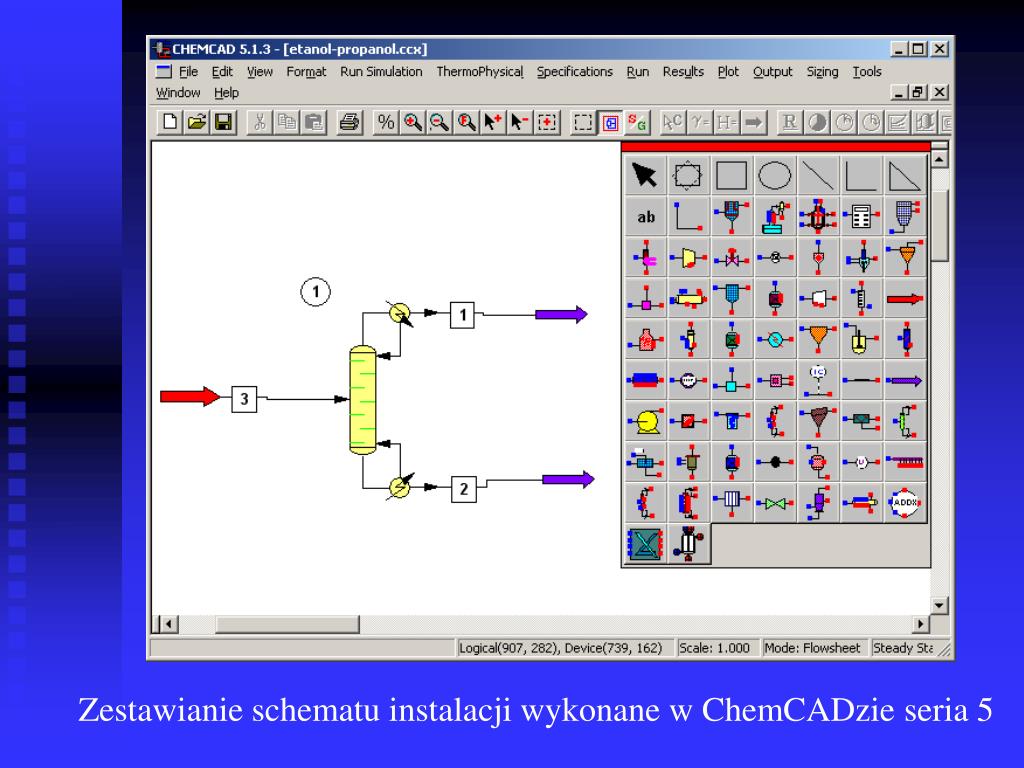This screenshot has width=1024, height=768.
Task: Select the diagonal line tool in palette
Action: pyautogui.click(x=818, y=175)
